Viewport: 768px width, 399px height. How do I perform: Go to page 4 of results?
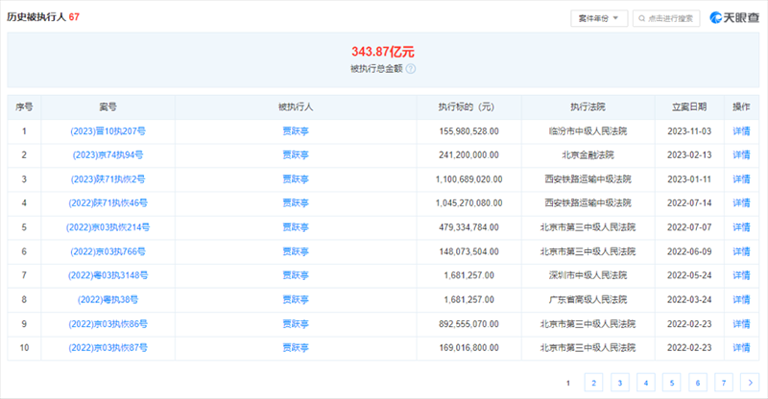646,383
